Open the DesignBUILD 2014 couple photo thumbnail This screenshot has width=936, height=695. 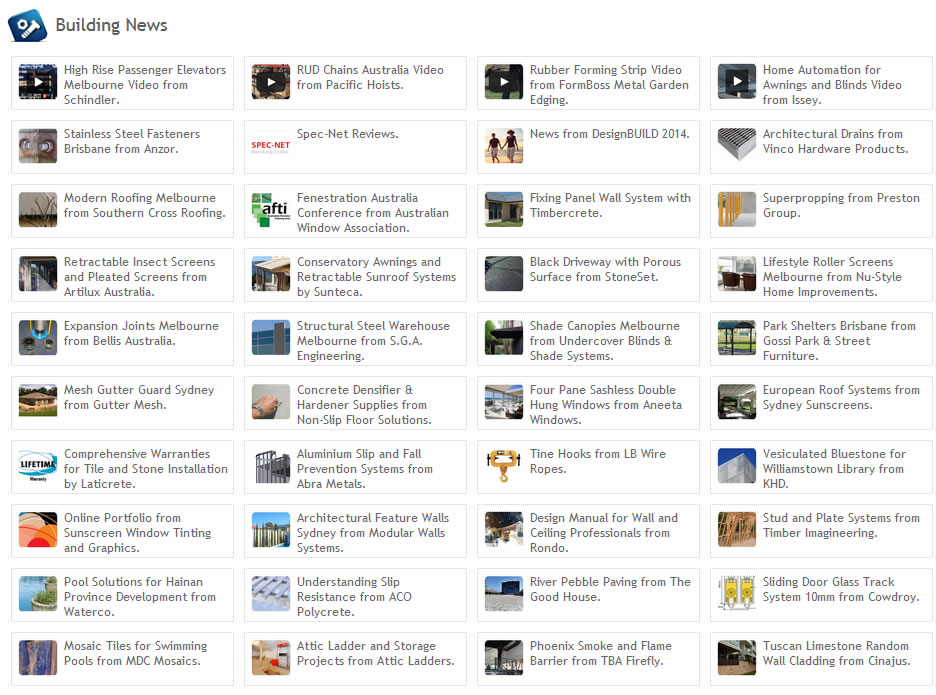tap(504, 145)
